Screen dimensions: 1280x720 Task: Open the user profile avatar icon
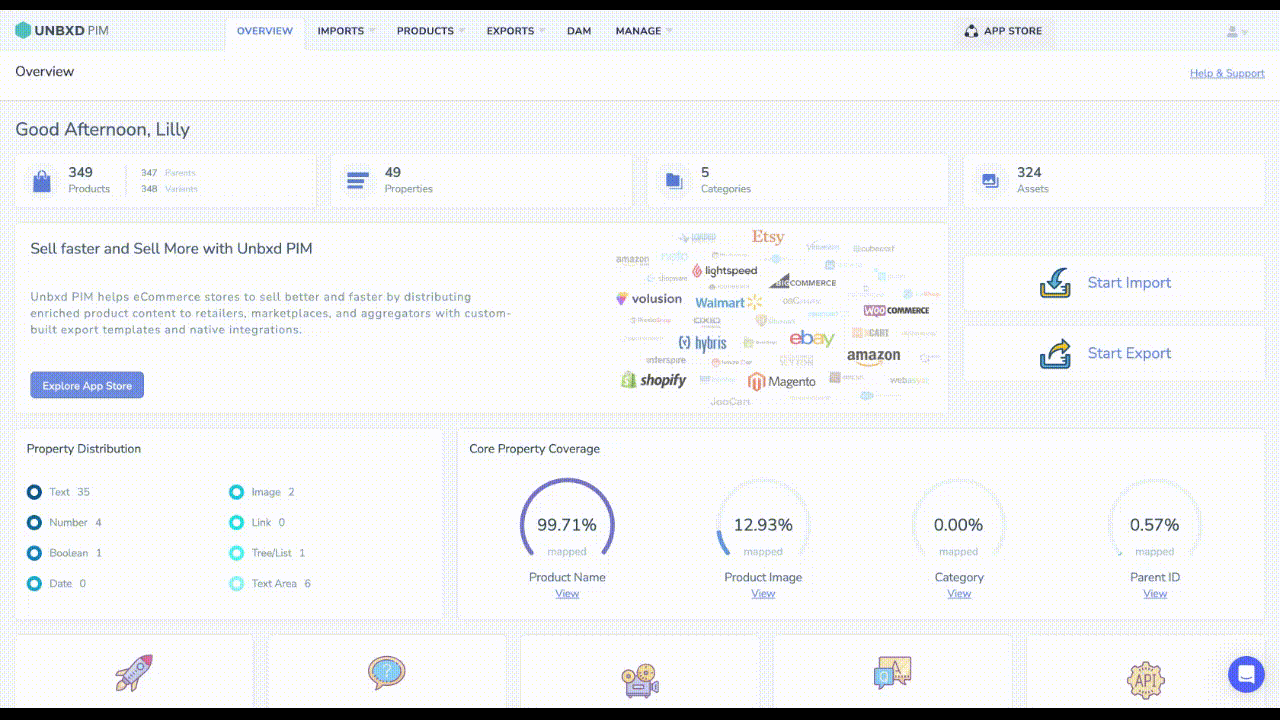(1232, 32)
